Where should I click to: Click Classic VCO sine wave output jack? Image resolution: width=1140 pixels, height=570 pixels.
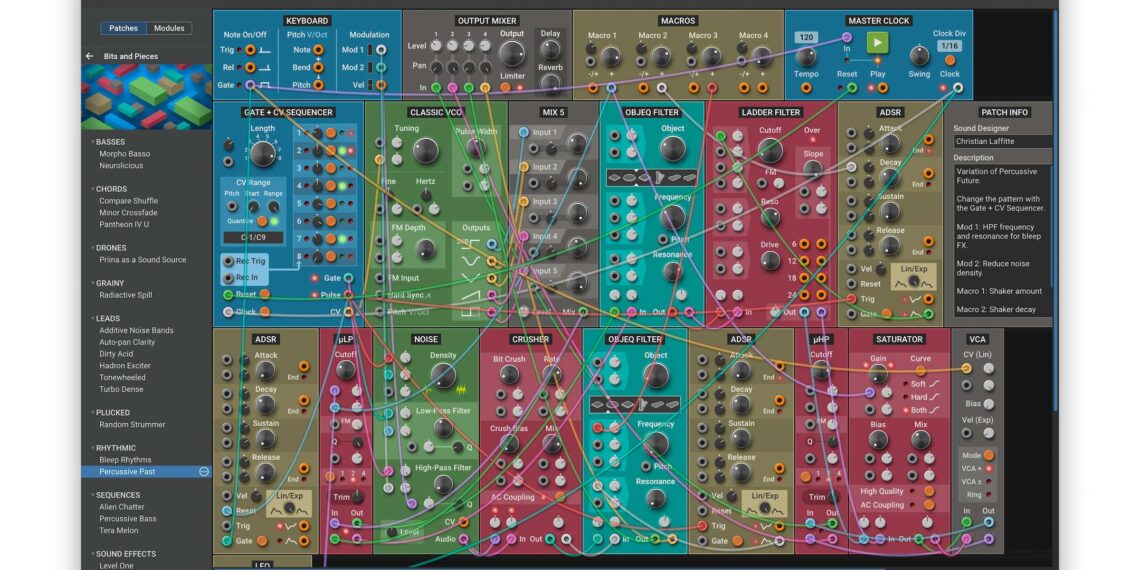point(492,261)
